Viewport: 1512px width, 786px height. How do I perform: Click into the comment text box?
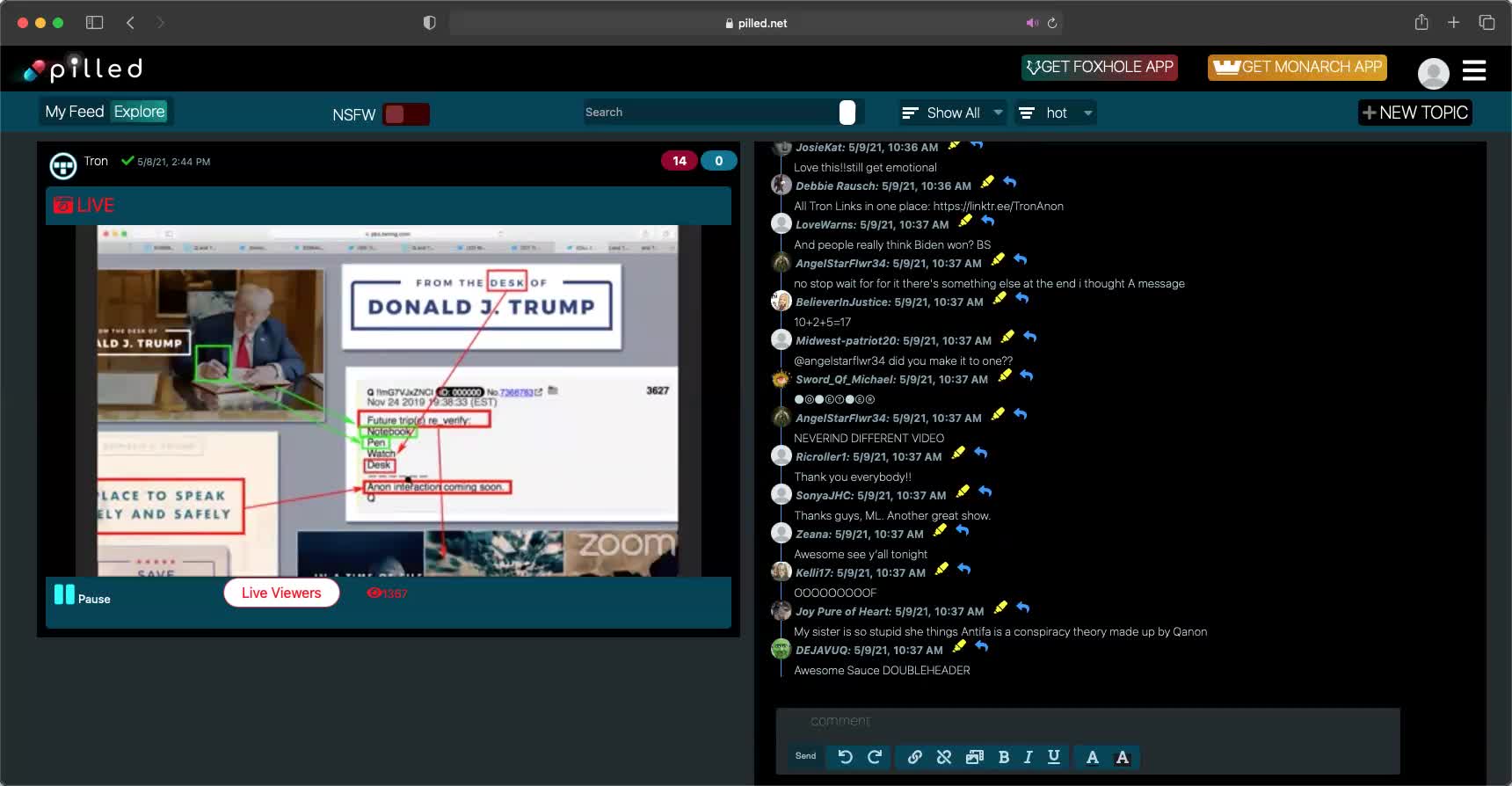click(1087, 722)
